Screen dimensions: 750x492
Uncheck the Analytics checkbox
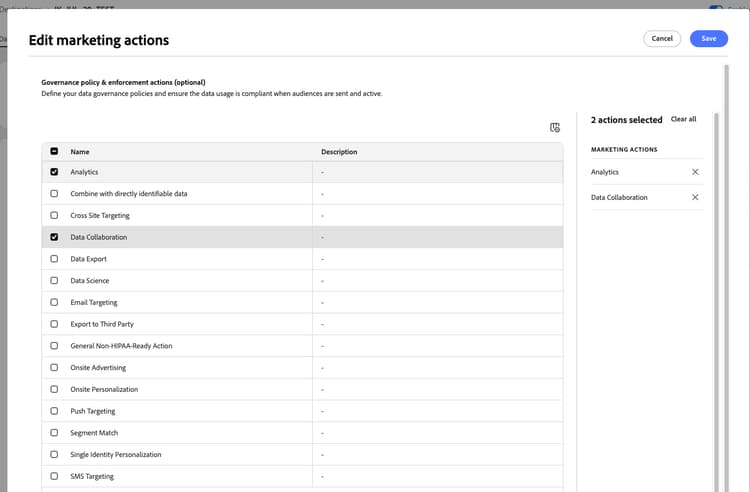pyautogui.click(x=54, y=172)
